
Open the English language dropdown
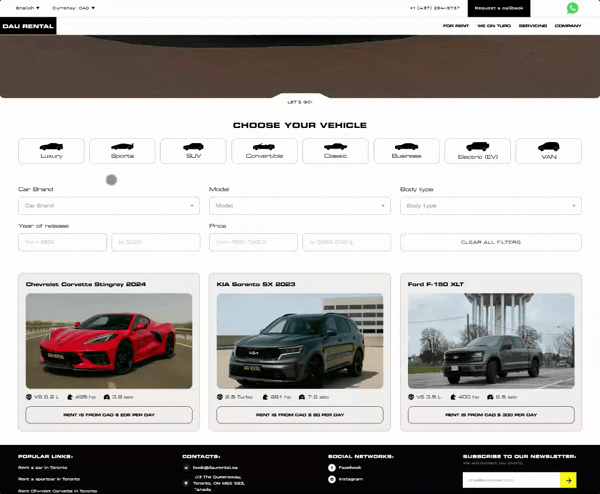(28, 8)
